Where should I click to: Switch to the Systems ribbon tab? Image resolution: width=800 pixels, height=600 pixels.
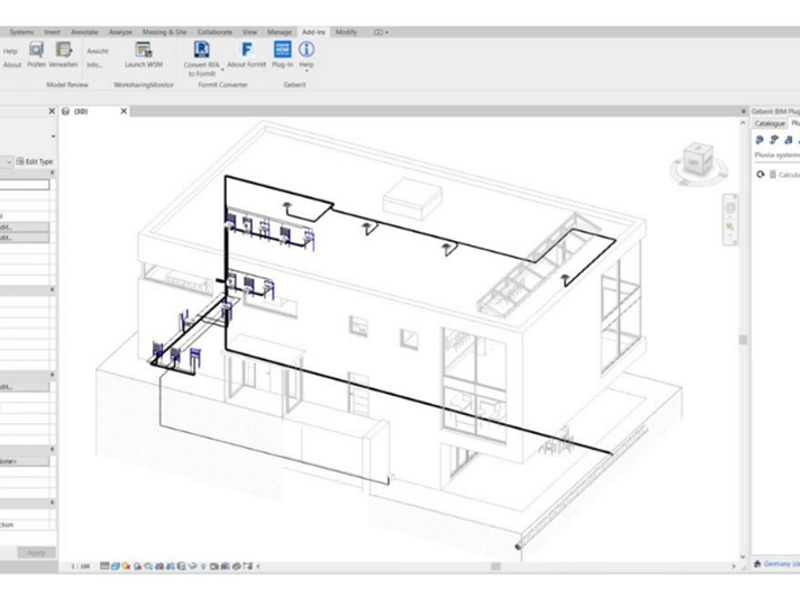click(21, 32)
